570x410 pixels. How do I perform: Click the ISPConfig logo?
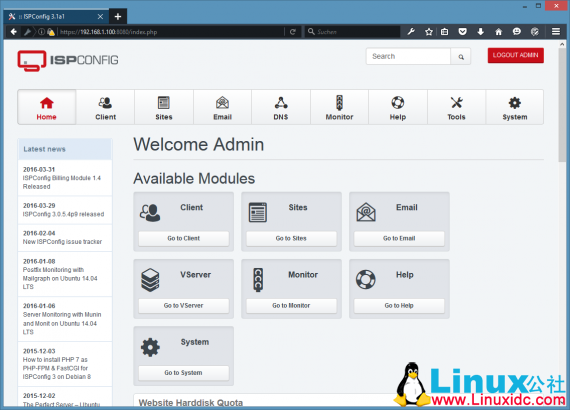coord(68,60)
